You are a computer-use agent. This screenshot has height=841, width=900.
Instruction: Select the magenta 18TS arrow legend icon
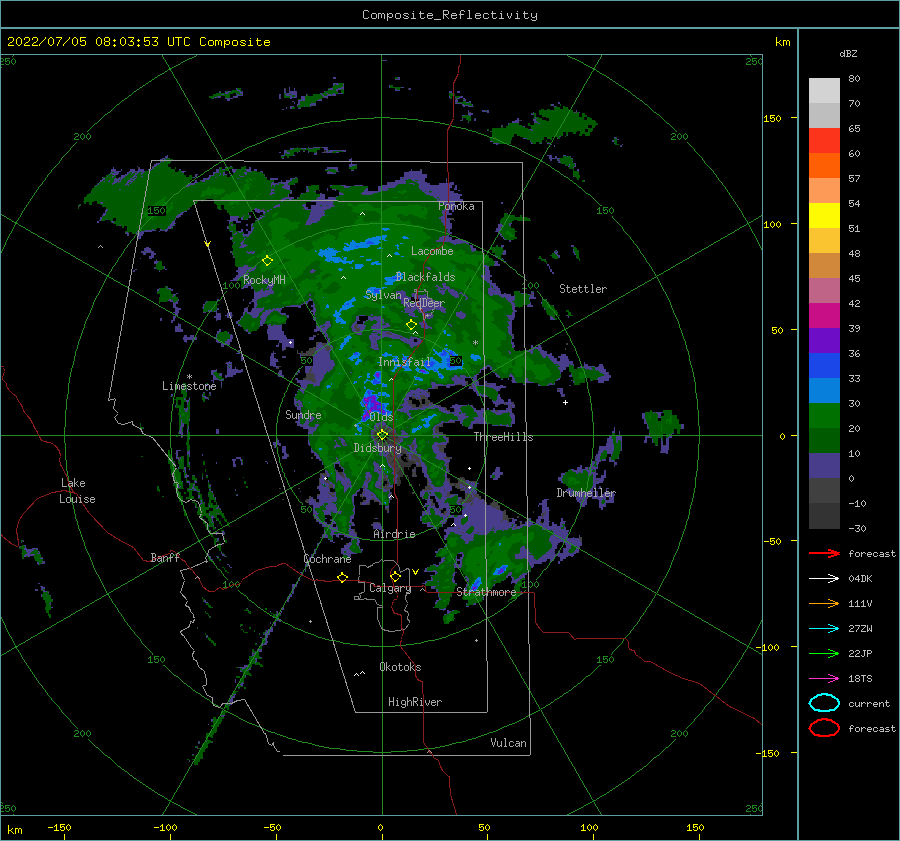coord(824,679)
